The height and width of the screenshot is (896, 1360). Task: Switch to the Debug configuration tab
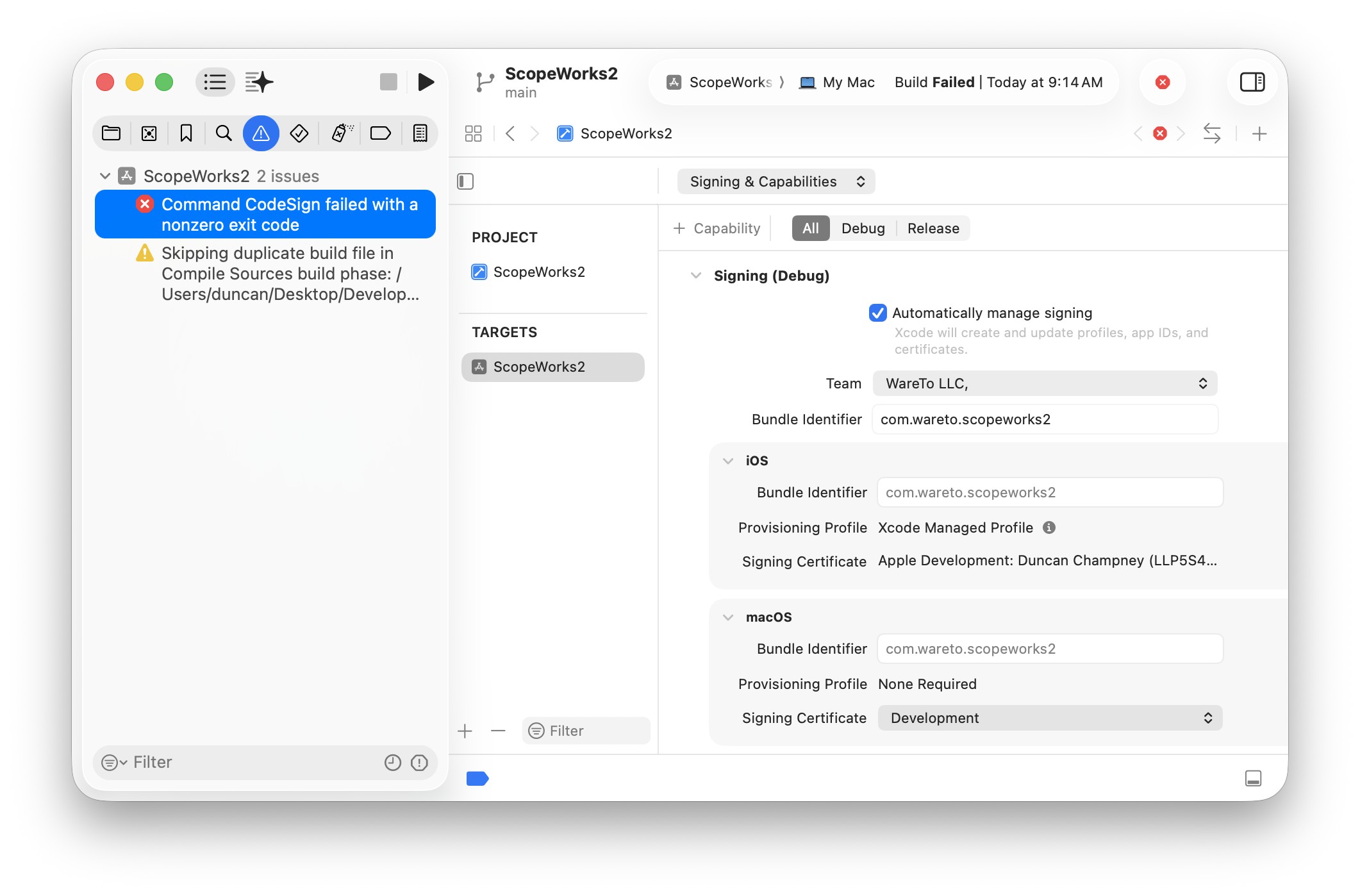pyautogui.click(x=863, y=228)
